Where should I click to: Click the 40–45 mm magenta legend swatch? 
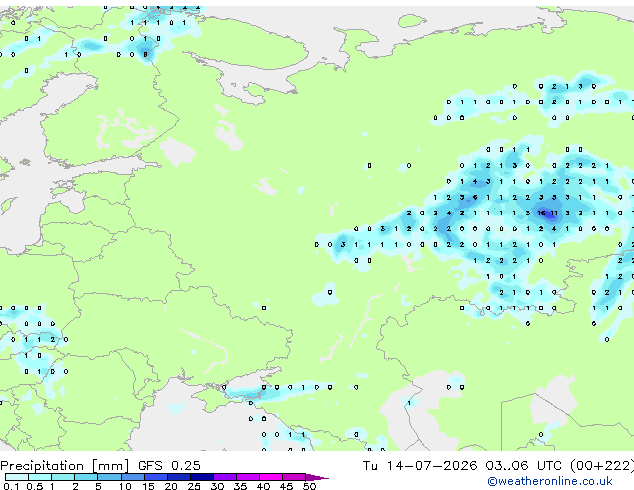pyautogui.click(x=271, y=477)
